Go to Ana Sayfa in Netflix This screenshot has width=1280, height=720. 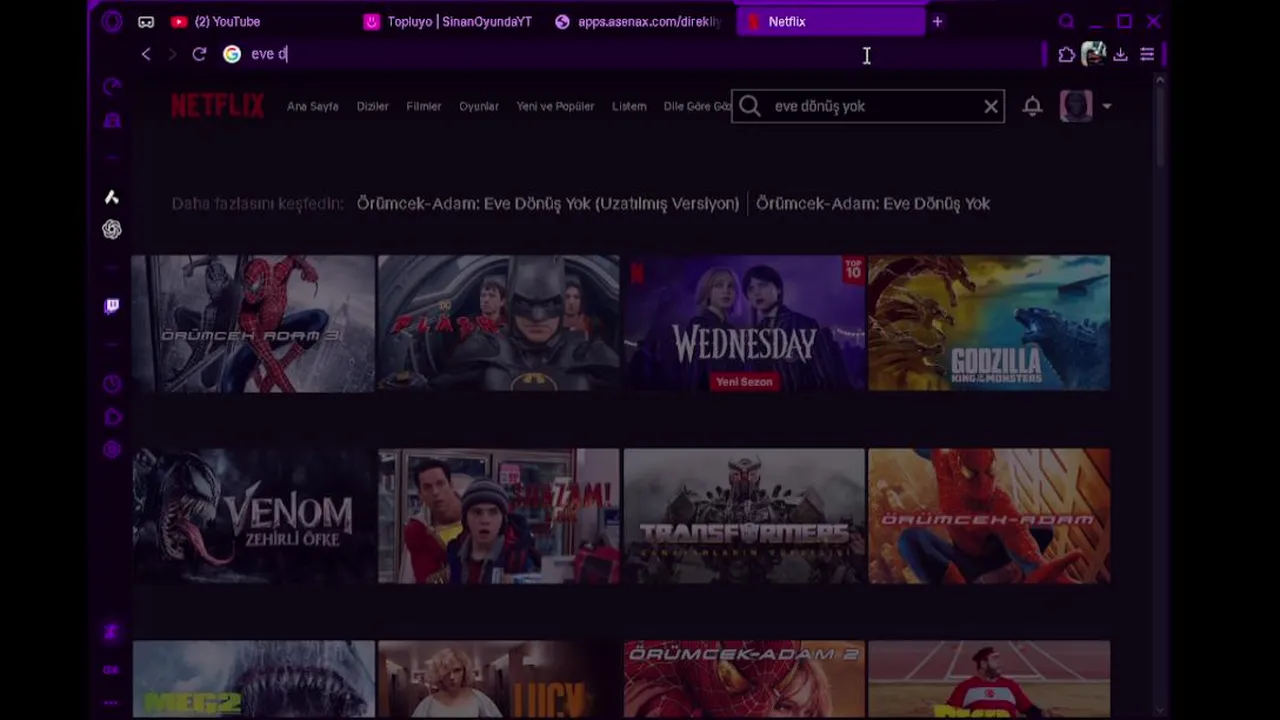tap(313, 106)
